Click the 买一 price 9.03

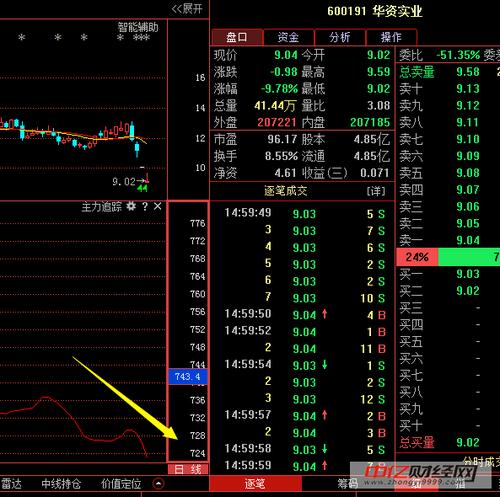click(x=468, y=274)
